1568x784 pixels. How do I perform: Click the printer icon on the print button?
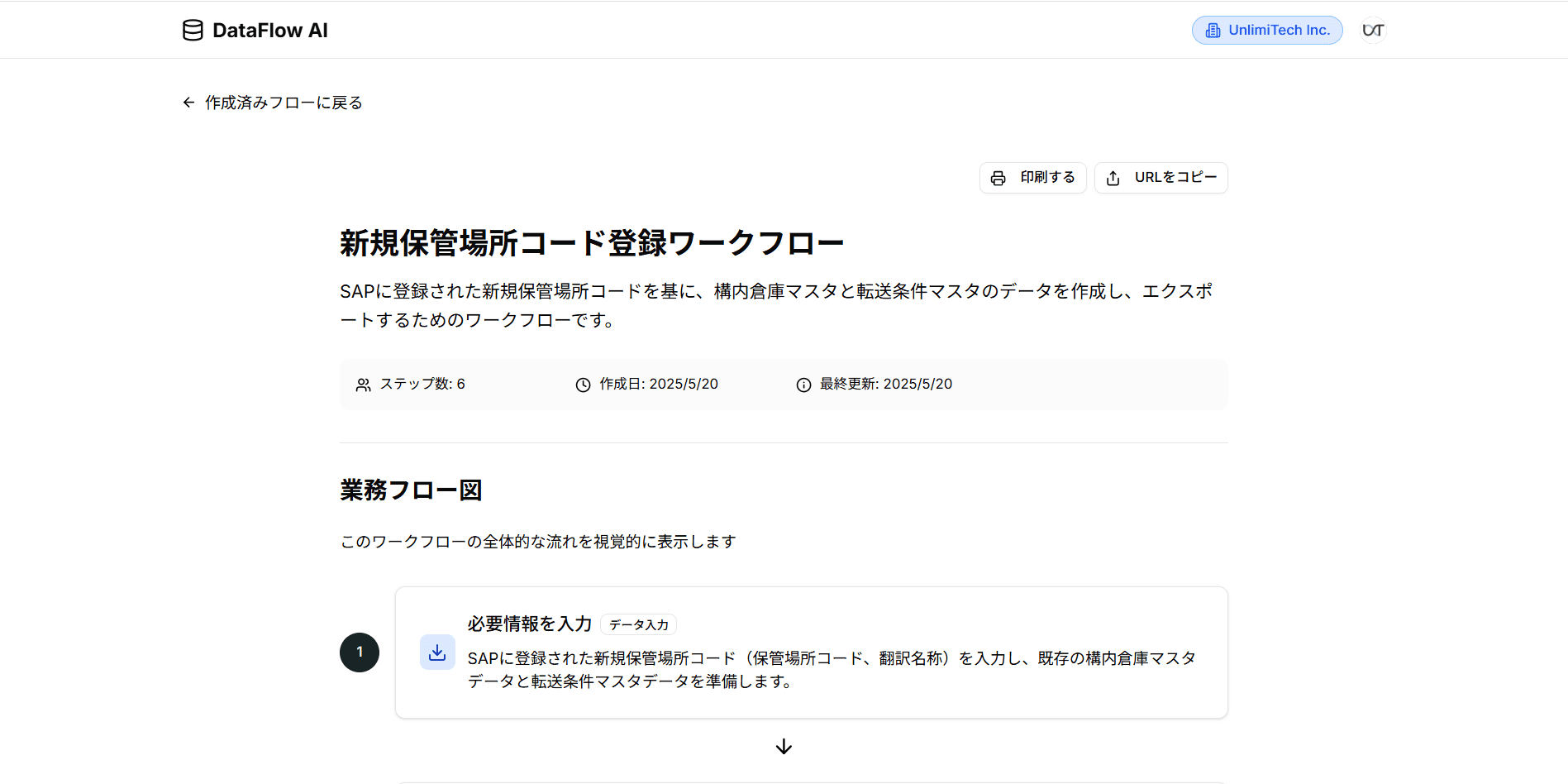(x=998, y=177)
